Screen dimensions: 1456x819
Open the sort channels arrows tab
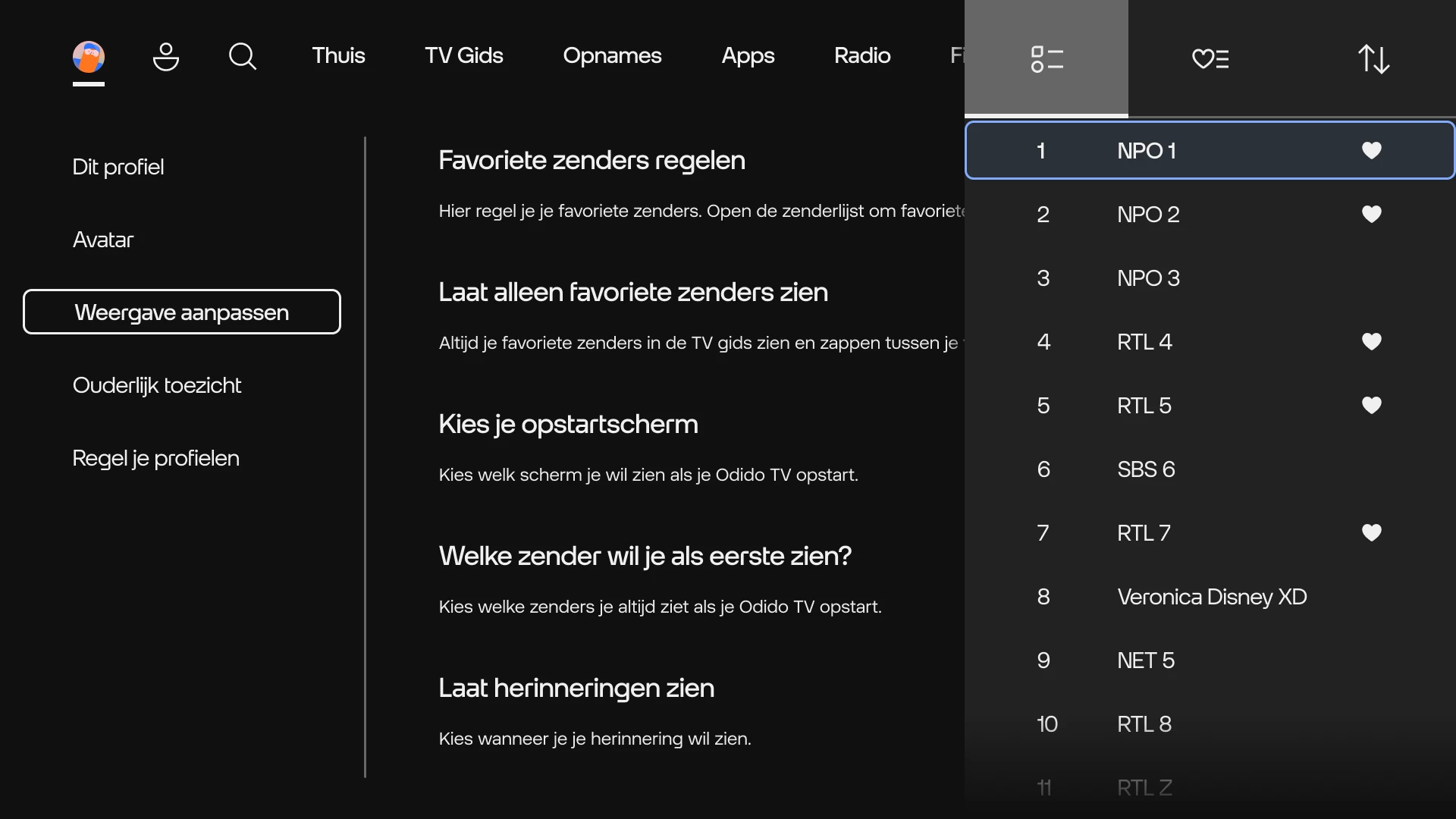[1374, 58]
